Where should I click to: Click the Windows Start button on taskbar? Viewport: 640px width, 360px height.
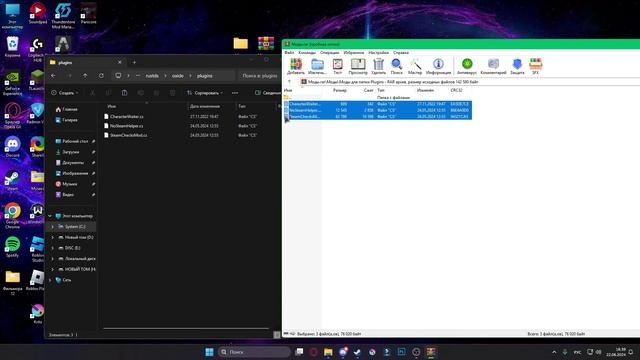pos(209,352)
